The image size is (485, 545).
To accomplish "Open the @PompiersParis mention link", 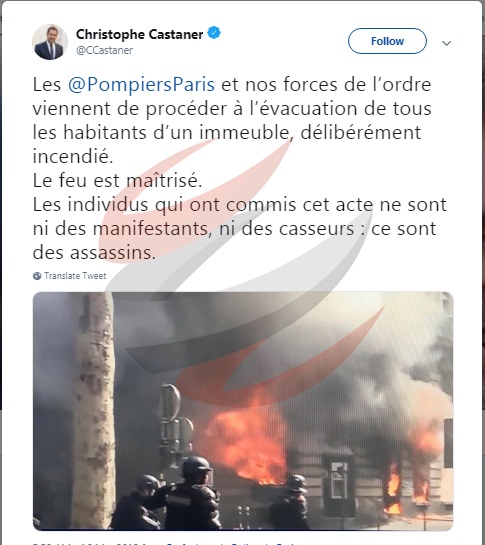I will (x=141, y=84).
